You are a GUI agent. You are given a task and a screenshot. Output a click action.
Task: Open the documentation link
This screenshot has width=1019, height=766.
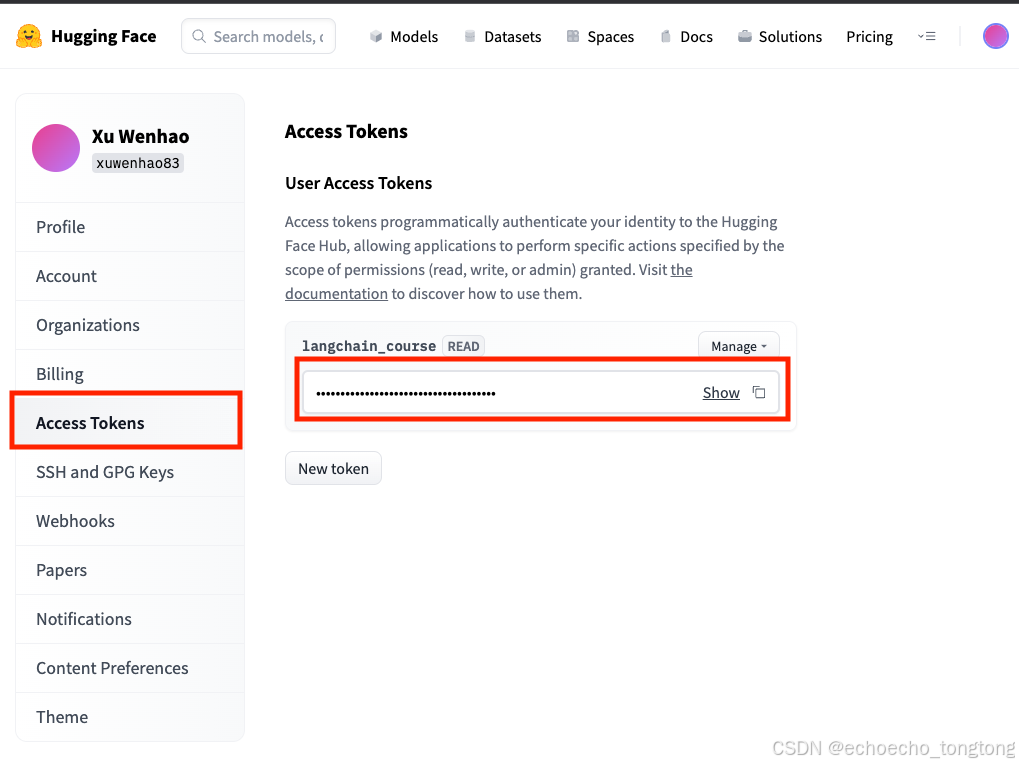click(x=336, y=294)
